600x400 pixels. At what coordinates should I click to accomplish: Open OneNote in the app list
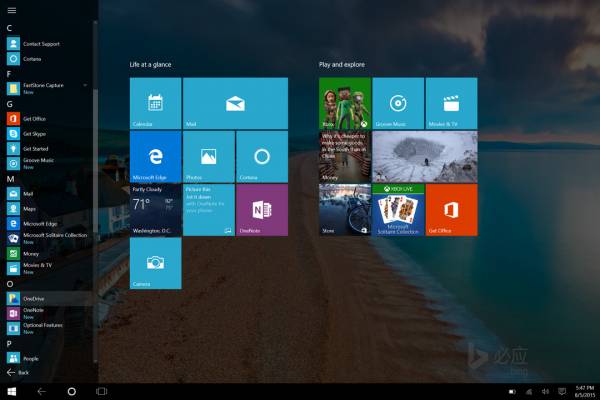(48, 313)
